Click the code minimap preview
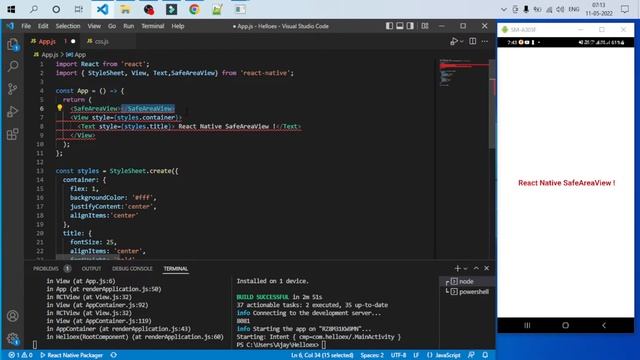 tap(463, 73)
